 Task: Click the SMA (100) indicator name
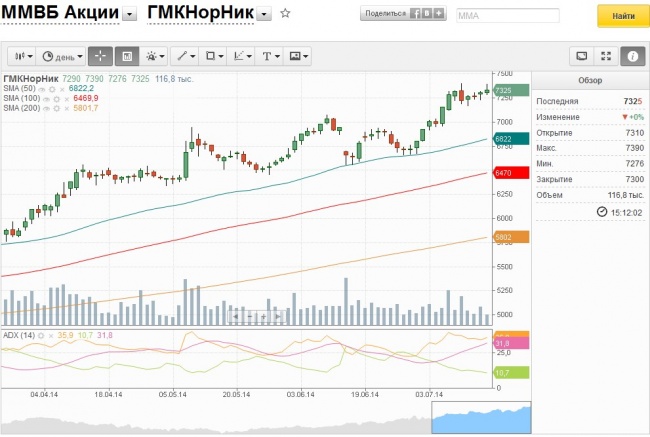click(22, 99)
